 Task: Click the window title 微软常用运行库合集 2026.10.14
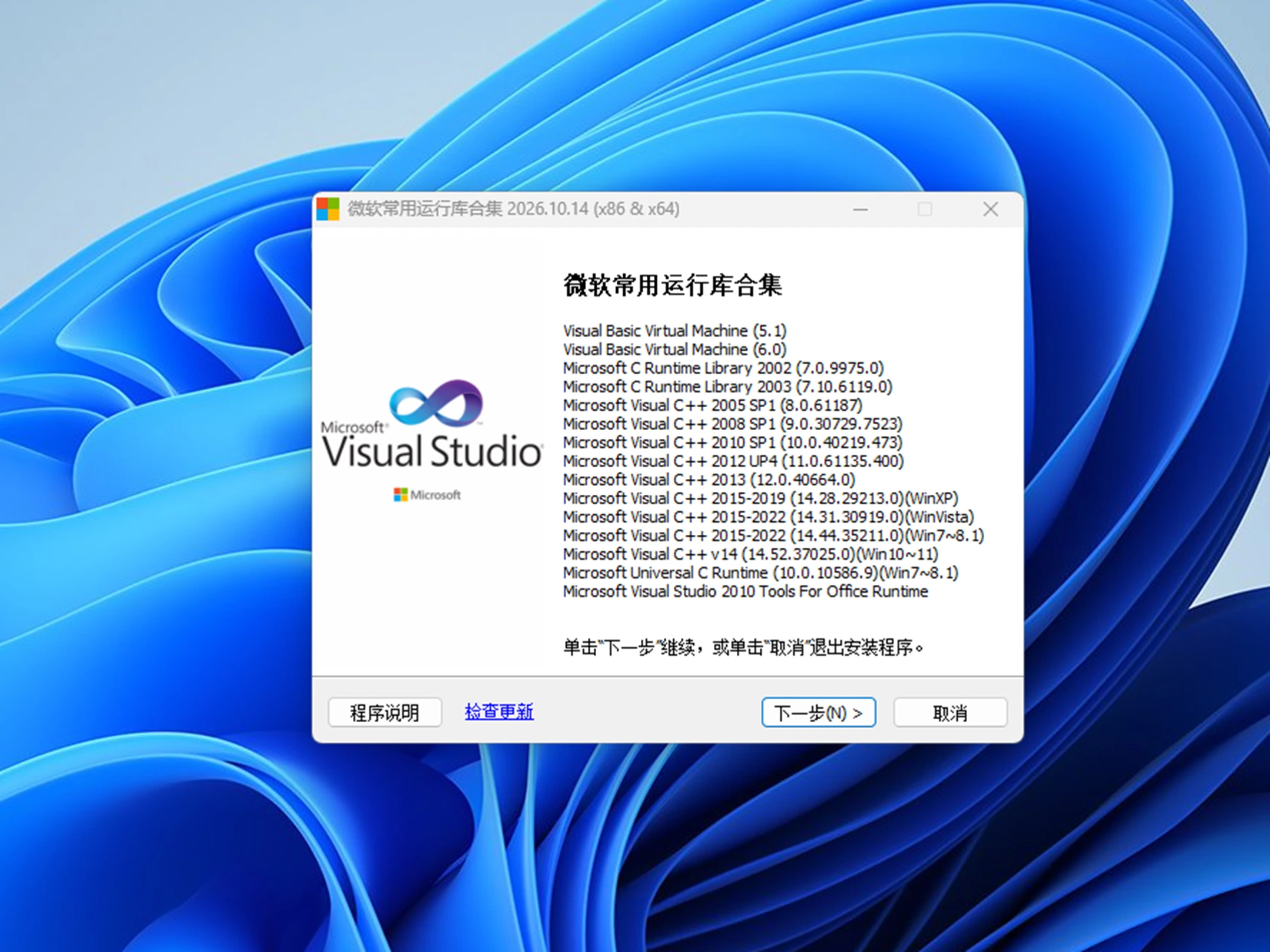pyautogui.click(x=513, y=209)
